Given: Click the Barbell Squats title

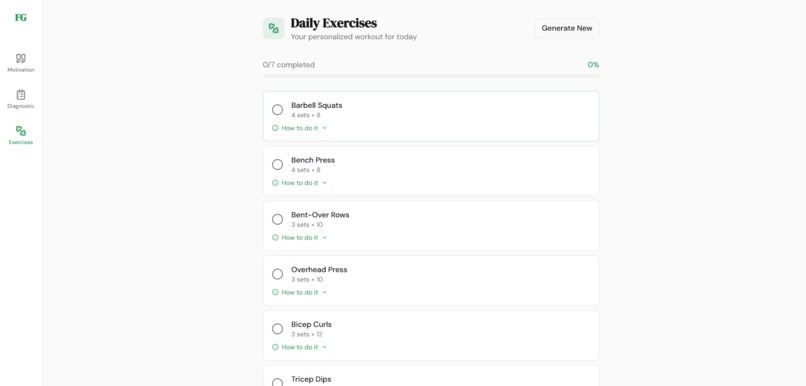Looking at the screenshot, I should 317,105.
